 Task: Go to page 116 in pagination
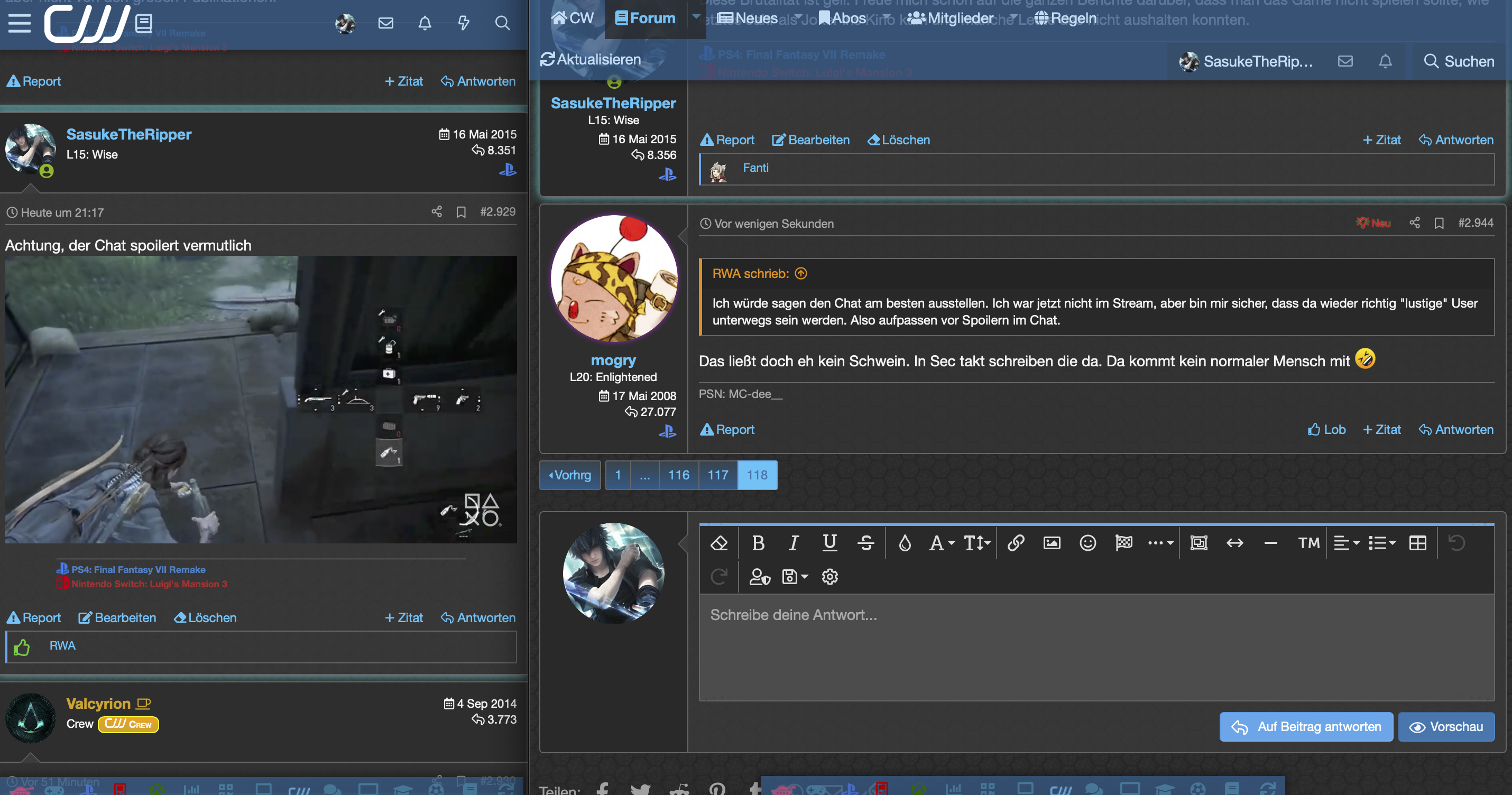pos(678,475)
